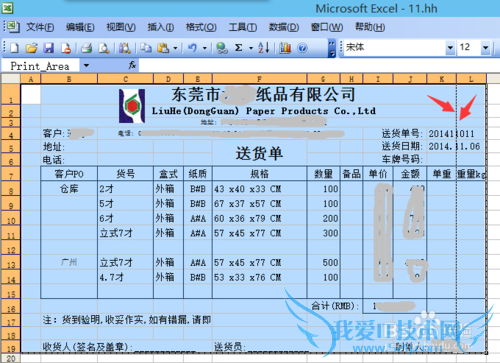Viewport: 500px width, 363px height.
Task: Click the 合计(RMB): cell
Action: (x=335, y=306)
